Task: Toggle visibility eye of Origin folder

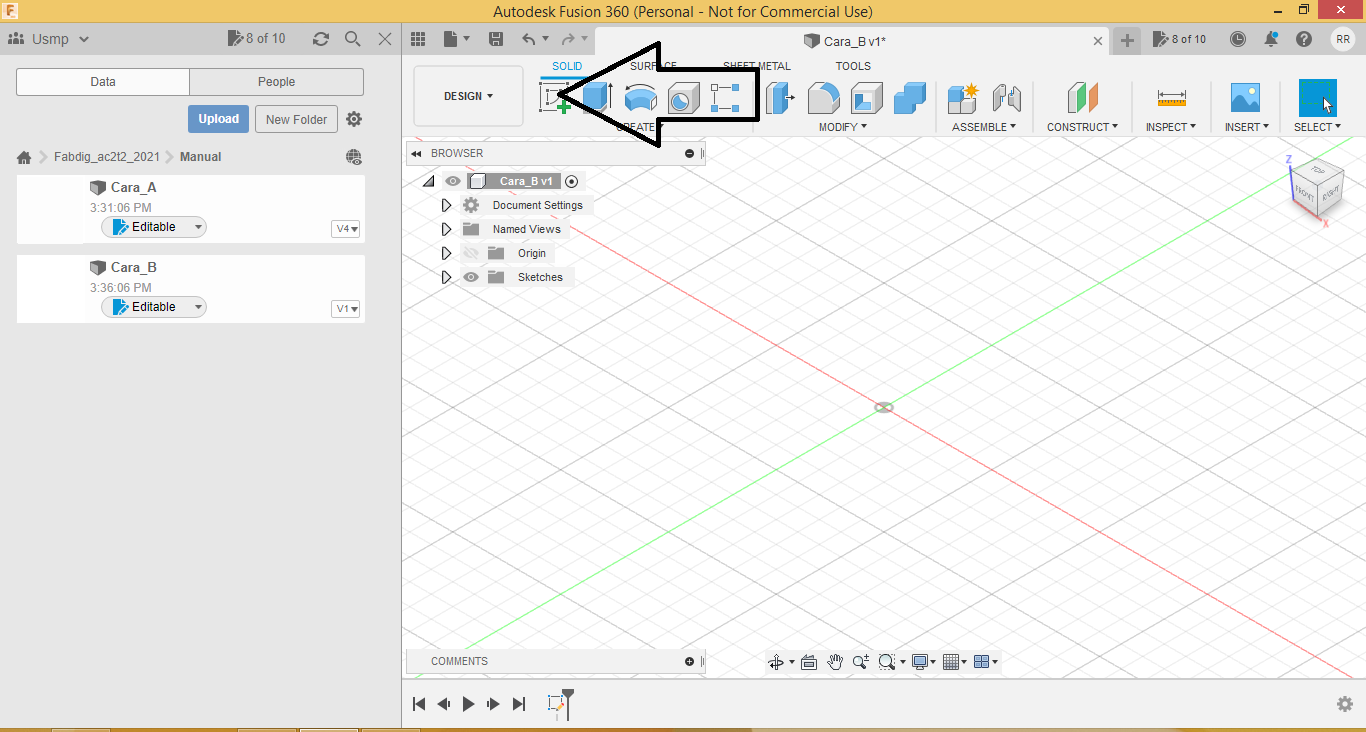Action: [x=471, y=253]
